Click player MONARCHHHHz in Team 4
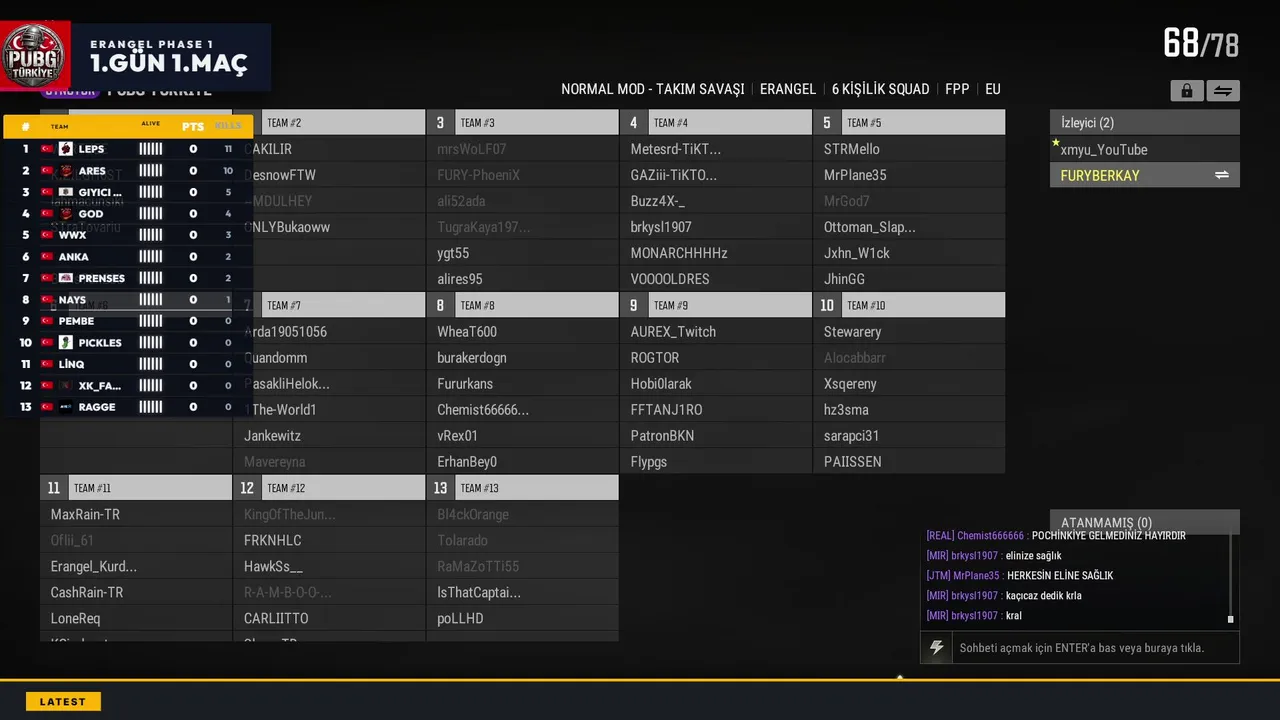 click(716, 253)
